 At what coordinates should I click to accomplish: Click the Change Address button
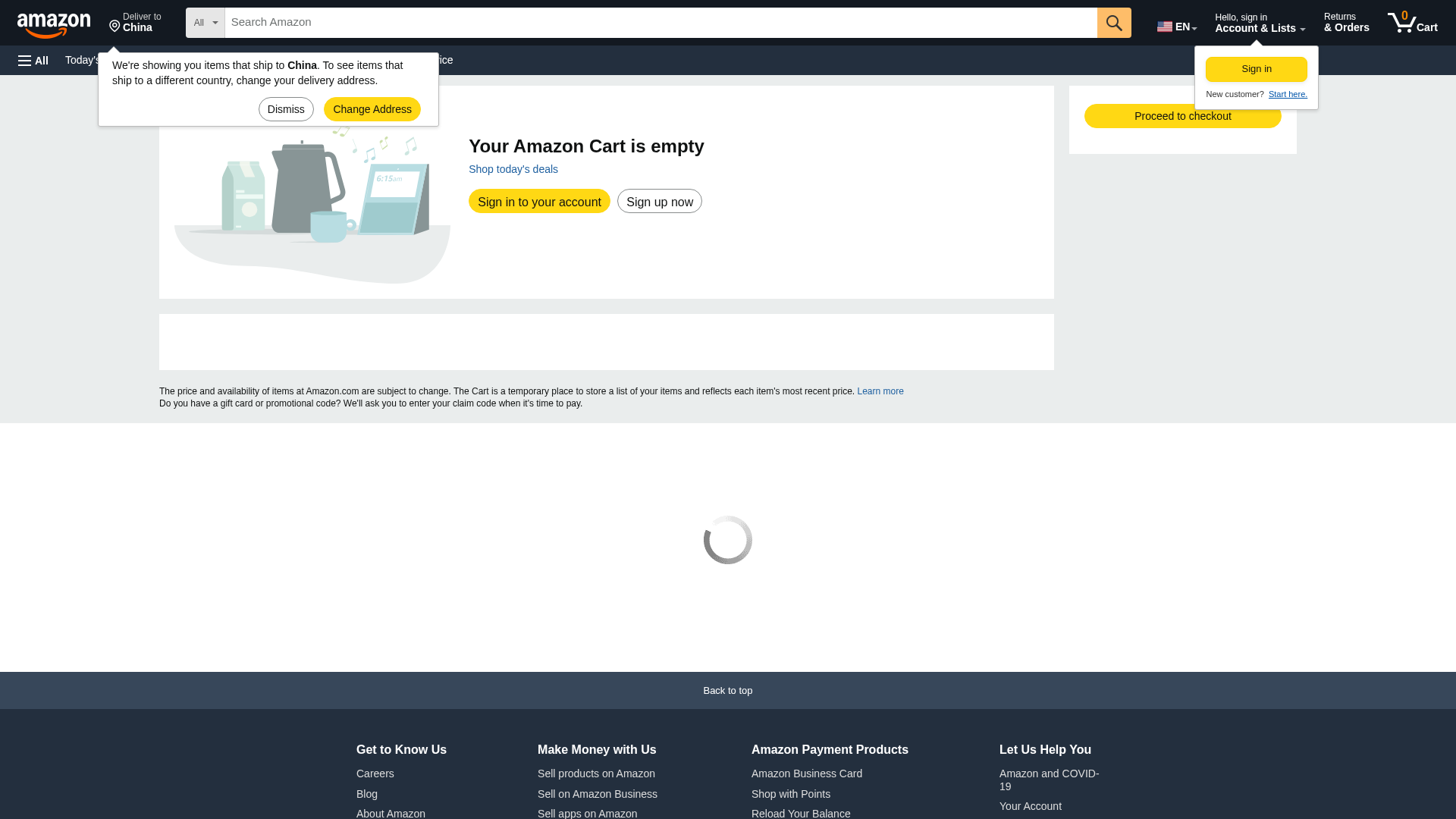pyautogui.click(x=372, y=109)
